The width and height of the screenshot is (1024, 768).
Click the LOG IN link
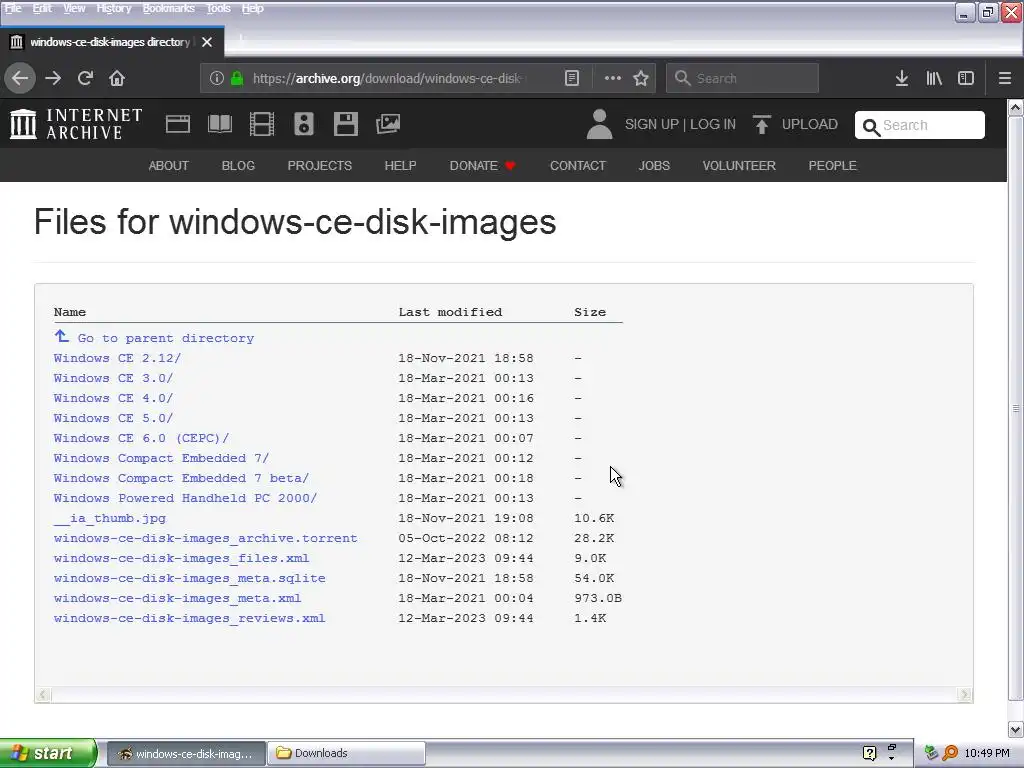(x=712, y=124)
